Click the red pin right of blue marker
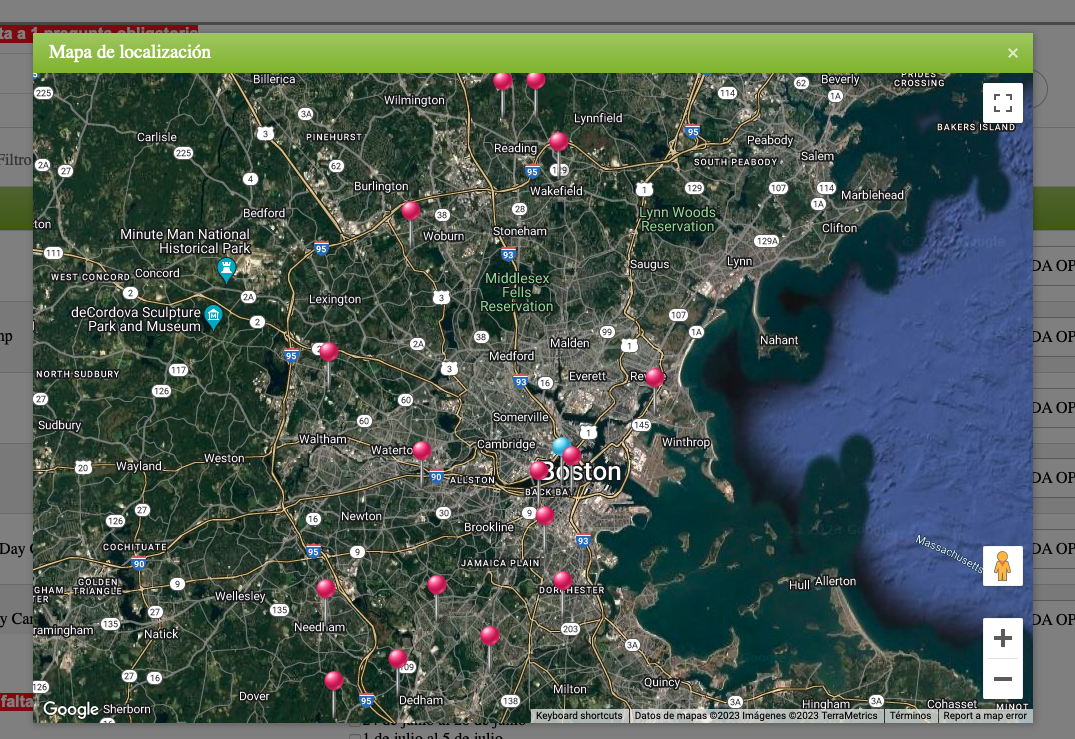 (572, 456)
